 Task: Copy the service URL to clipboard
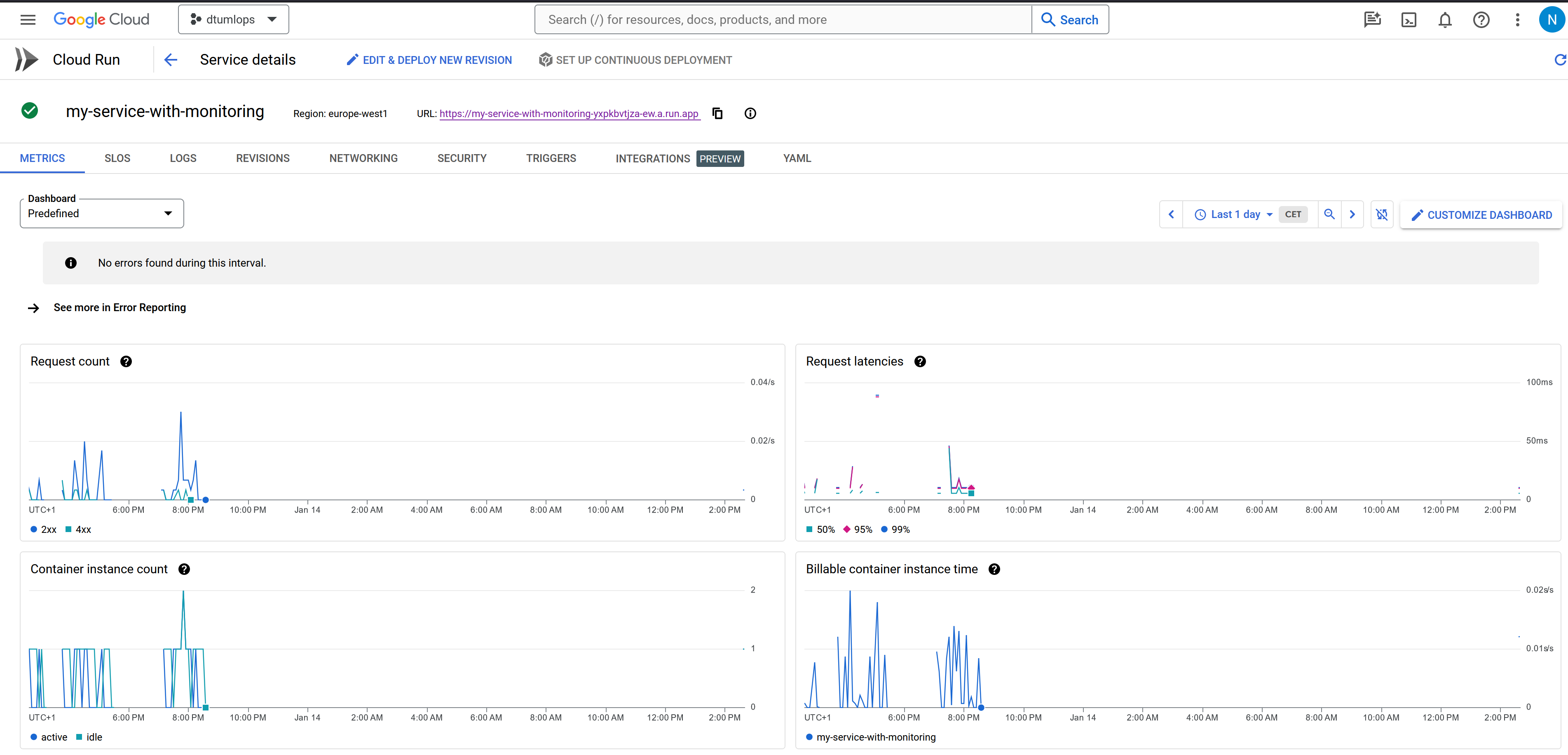click(717, 113)
